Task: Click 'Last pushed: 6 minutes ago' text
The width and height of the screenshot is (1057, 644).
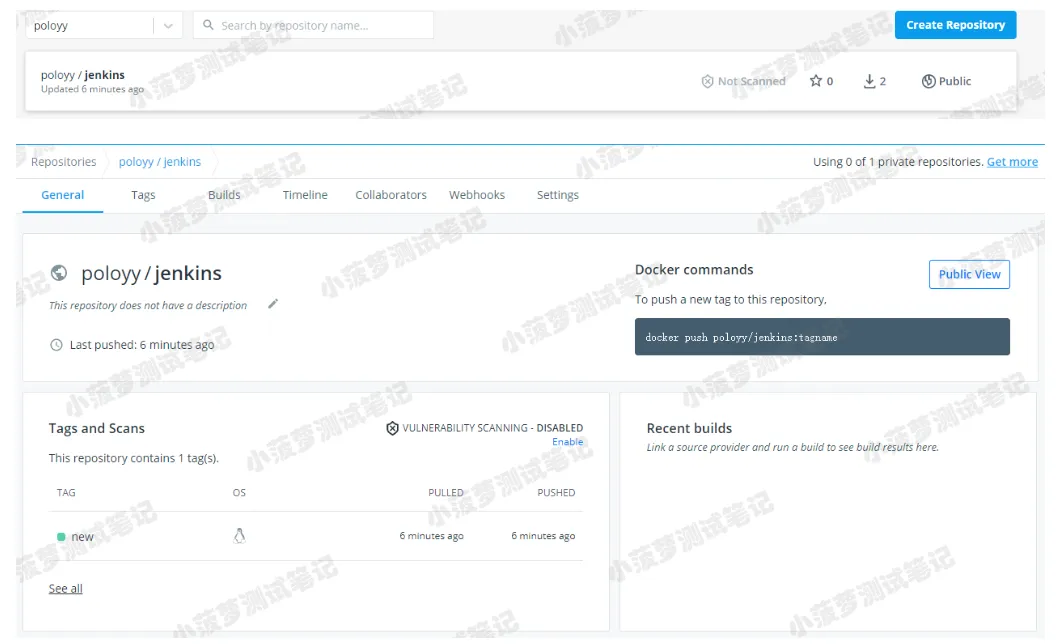Action: click(x=142, y=345)
